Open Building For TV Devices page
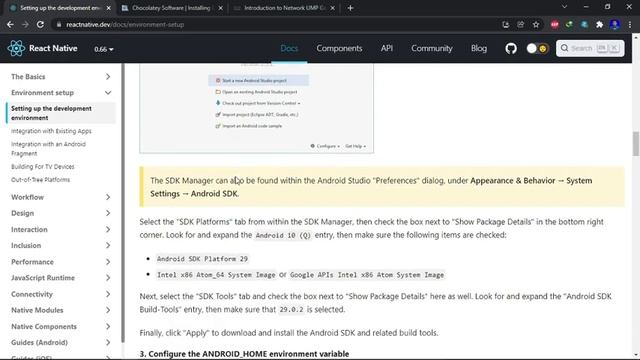The image size is (640, 360). click(x=42, y=167)
